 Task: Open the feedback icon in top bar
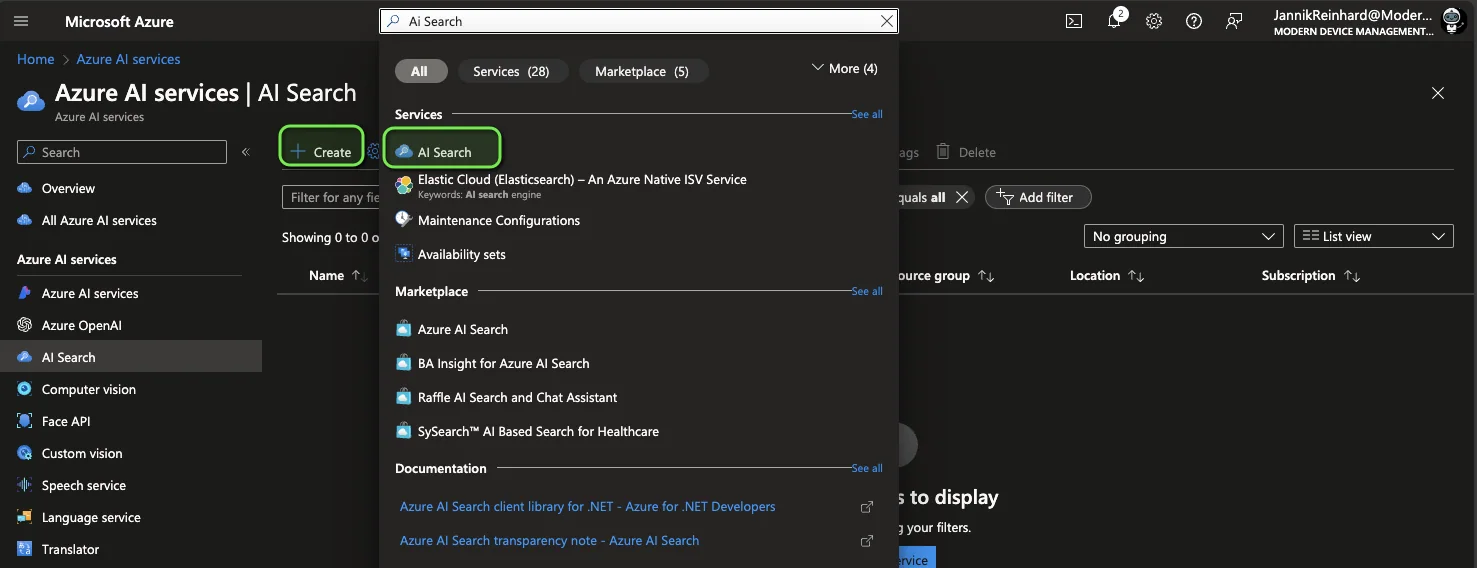tap(1234, 21)
